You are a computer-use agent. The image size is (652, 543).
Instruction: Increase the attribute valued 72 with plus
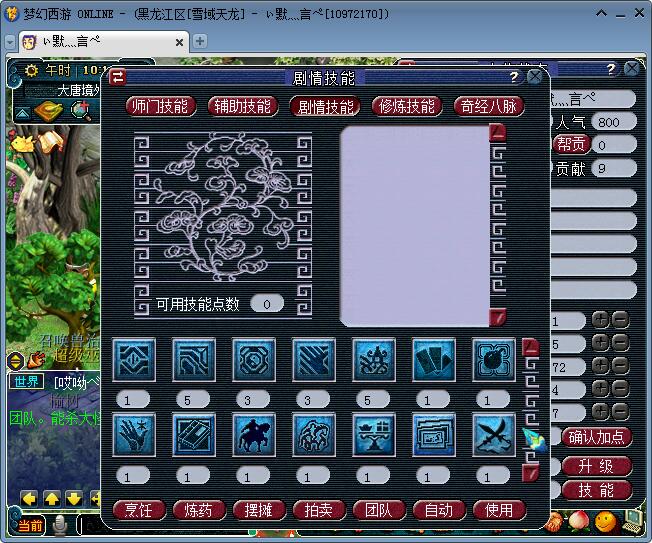pos(600,366)
